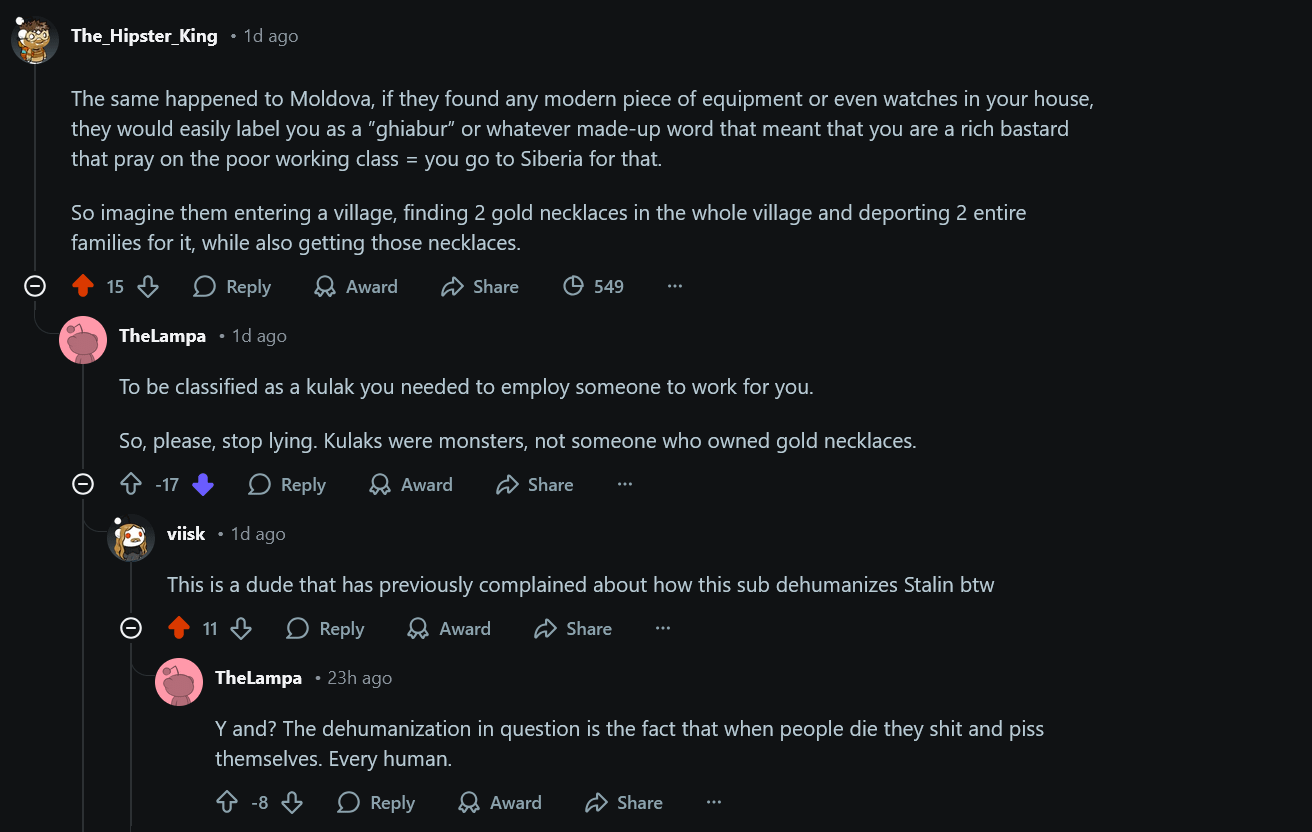Click TheLampa's pink avatar on kulak comment
Screen dimensions: 1312x832
coord(83,340)
